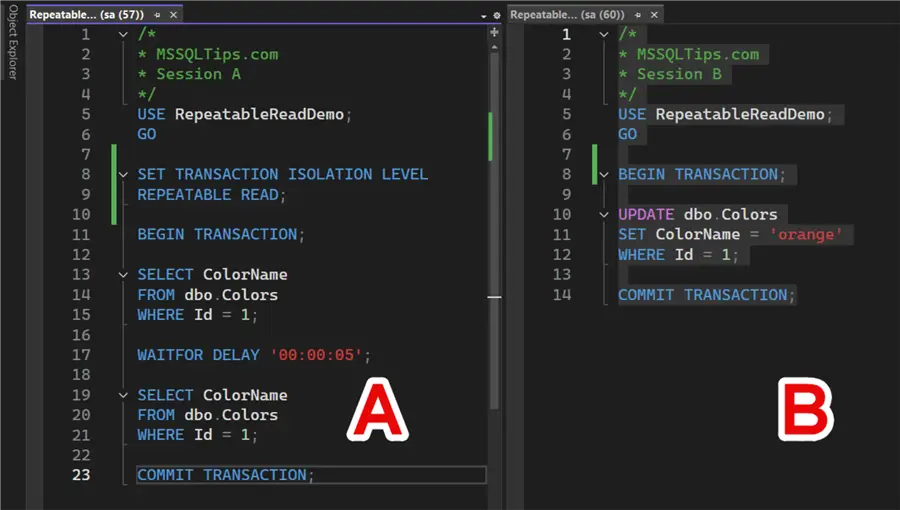Click 'SET ColorName' on line 11, Session B

(x=679, y=235)
